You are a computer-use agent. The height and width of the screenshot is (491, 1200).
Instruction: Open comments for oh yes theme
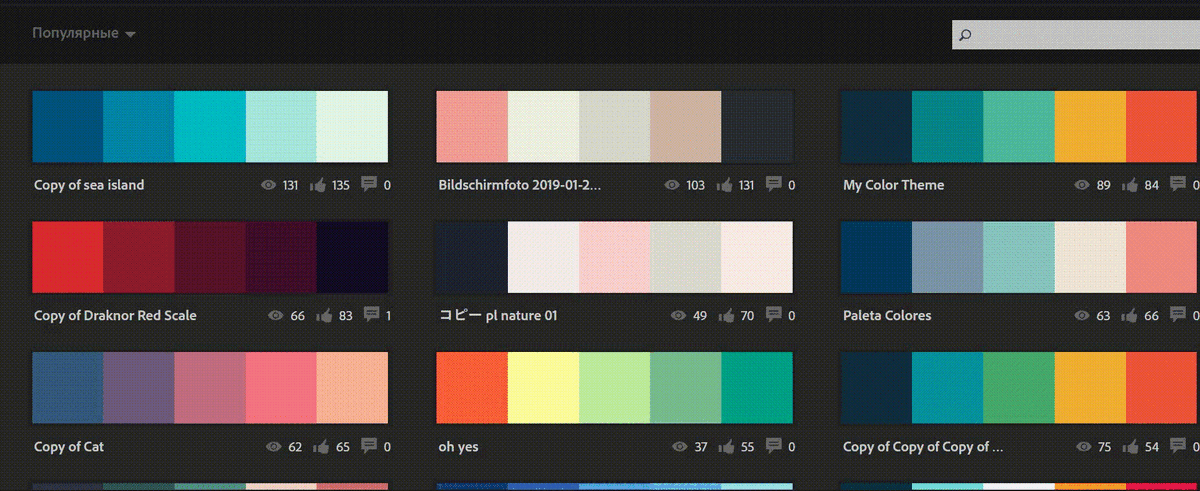coord(773,445)
